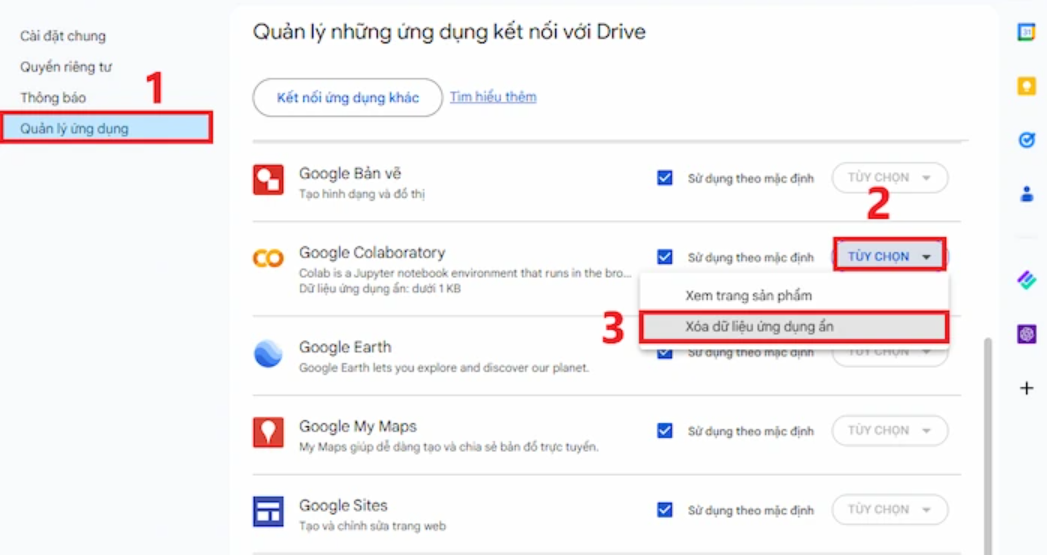Toggle default use checkbox for Google Sites
The image size is (1047, 555).
click(664, 510)
